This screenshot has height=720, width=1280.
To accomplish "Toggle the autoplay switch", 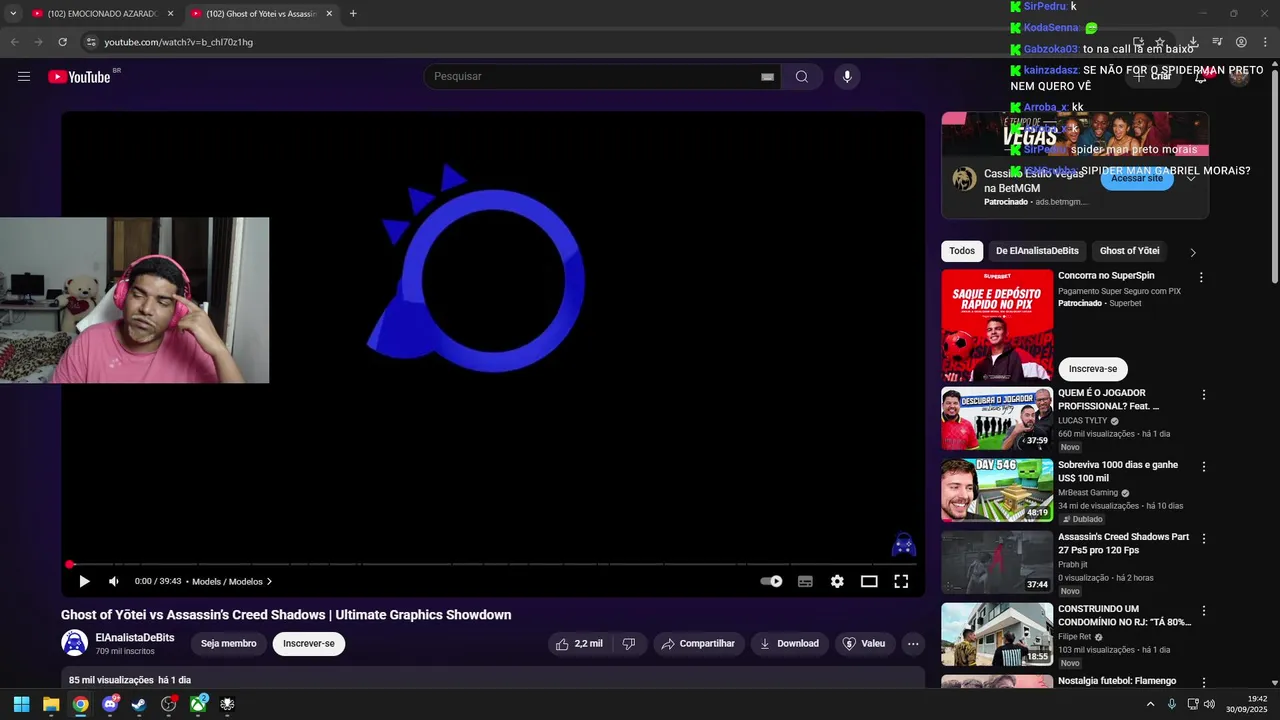I will (x=771, y=581).
